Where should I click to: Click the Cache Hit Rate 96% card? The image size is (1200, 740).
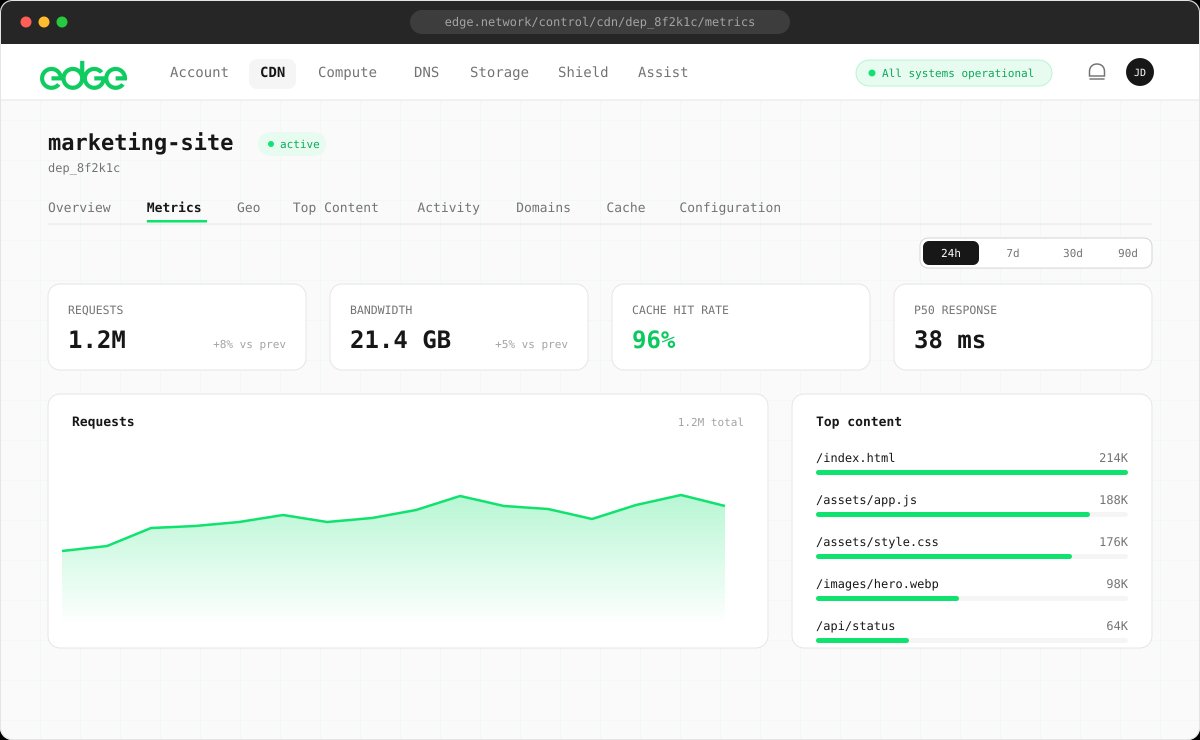pos(741,327)
